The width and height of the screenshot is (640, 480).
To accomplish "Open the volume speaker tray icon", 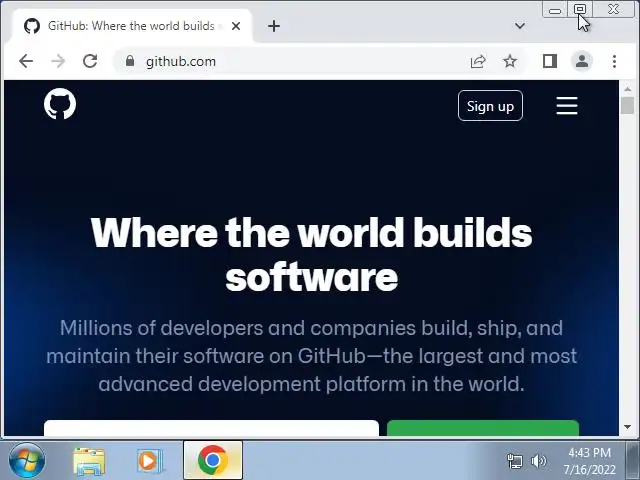I will (x=538, y=461).
